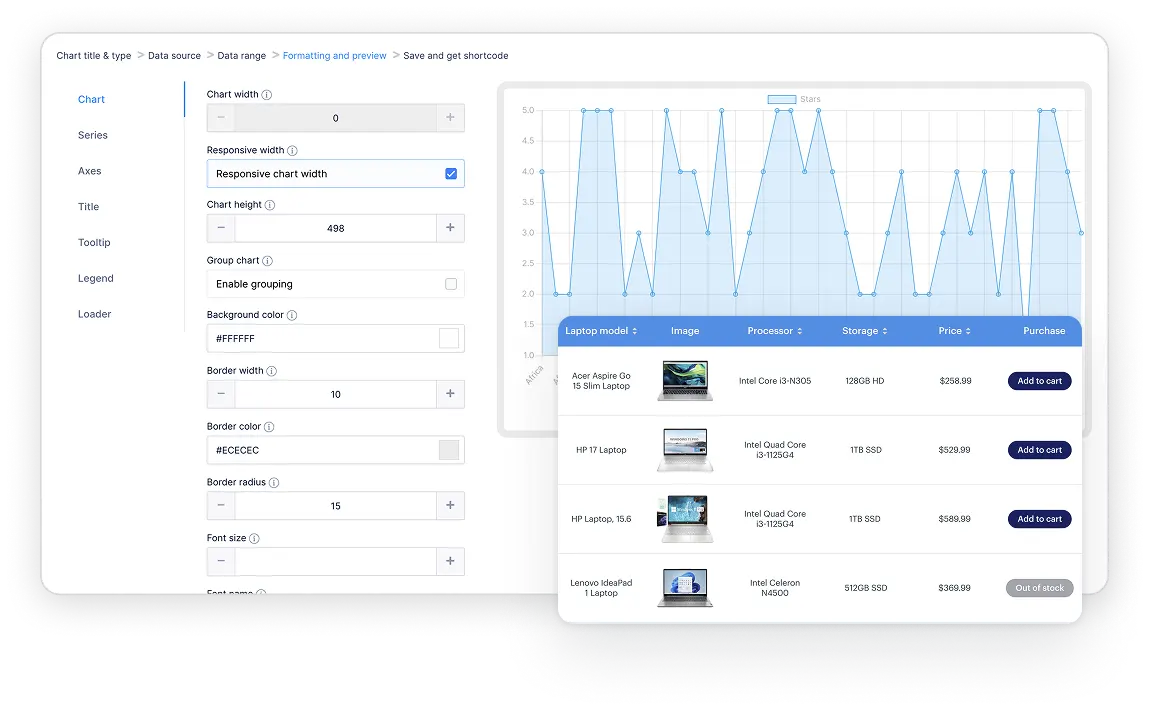Decrease Chart height with minus button
1152x718 pixels.
221,228
